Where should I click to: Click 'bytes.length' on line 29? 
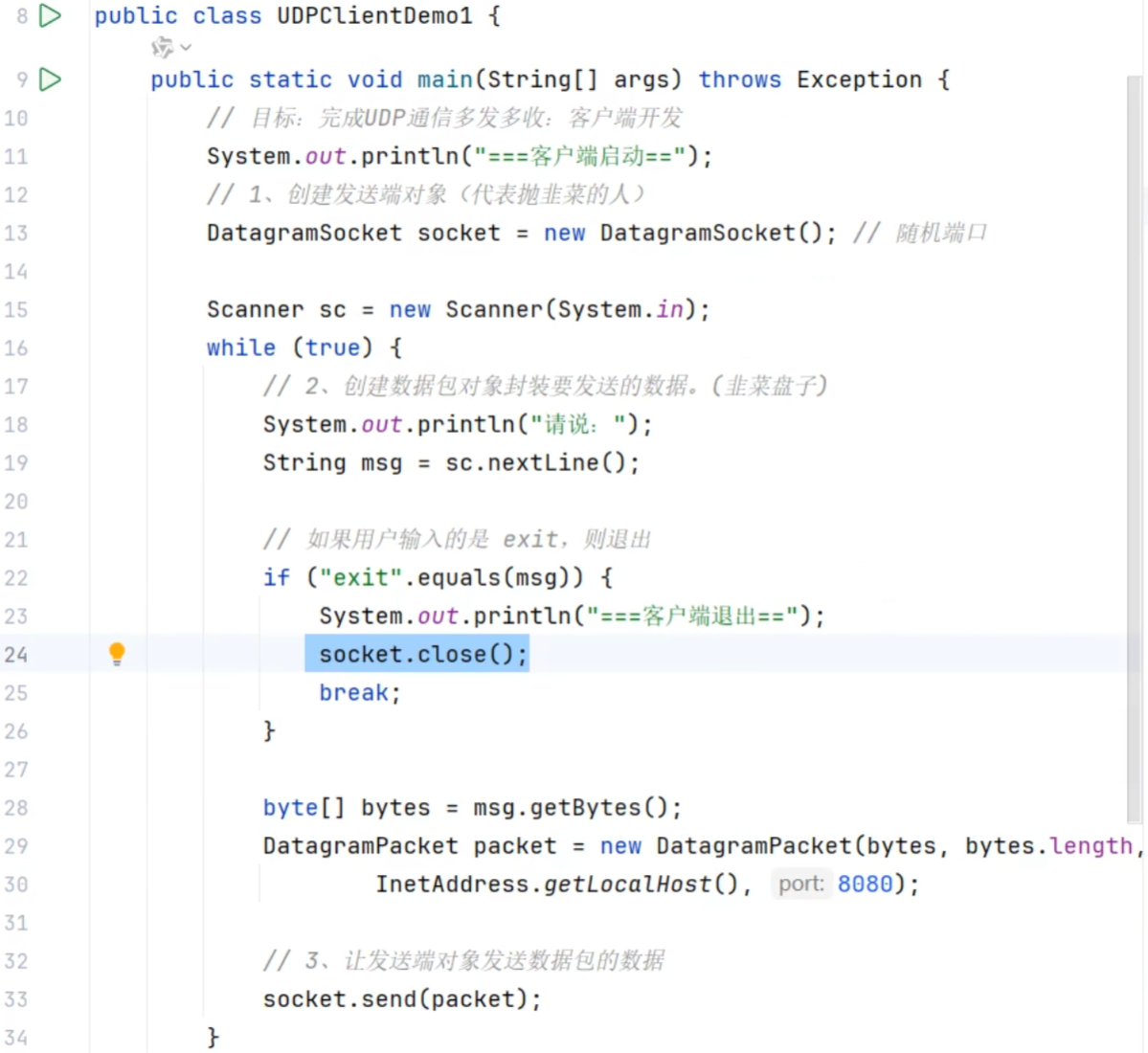click(x=1048, y=846)
